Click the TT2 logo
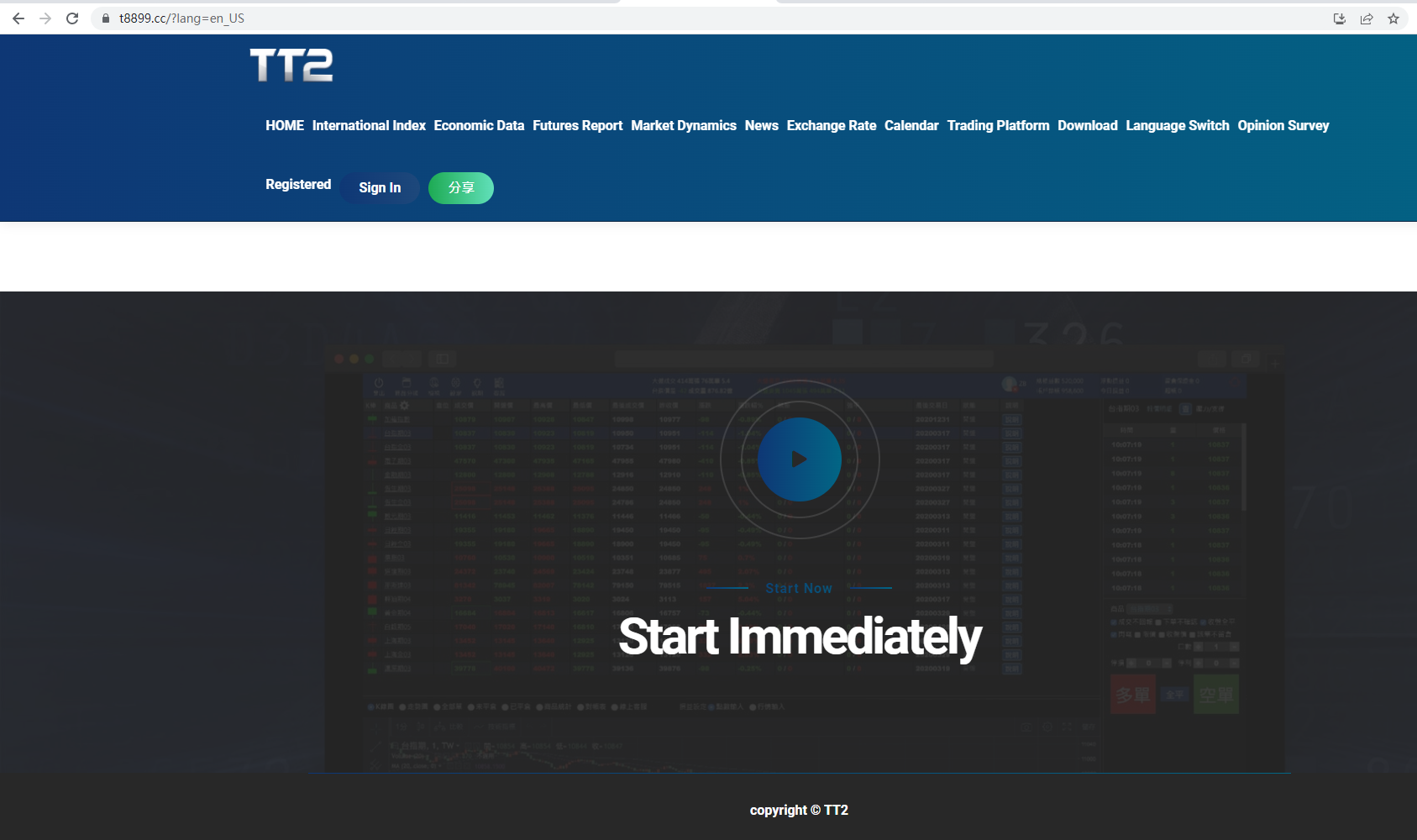This screenshot has height=840, width=1417. click(x=291, y=65)
